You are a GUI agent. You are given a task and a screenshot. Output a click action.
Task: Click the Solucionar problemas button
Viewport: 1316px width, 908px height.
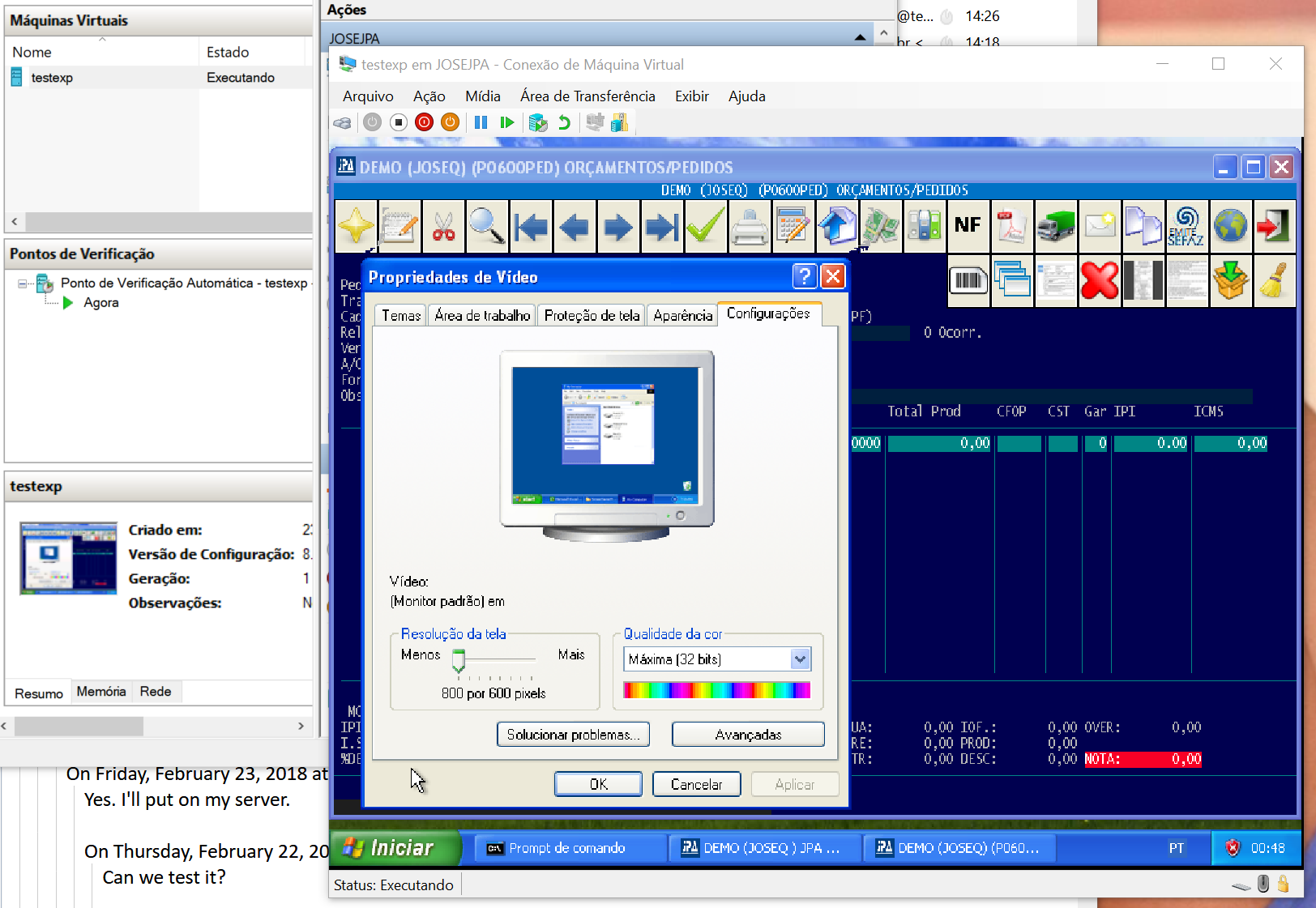click(x=573, y=735)
